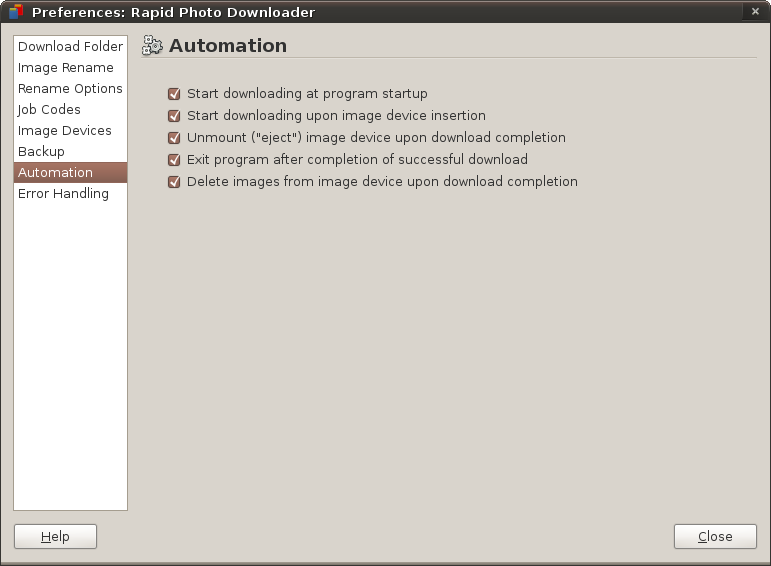Select Image Rename in the sidebar
The height and width of the screenshot is (566, 771).
(66, 68)
